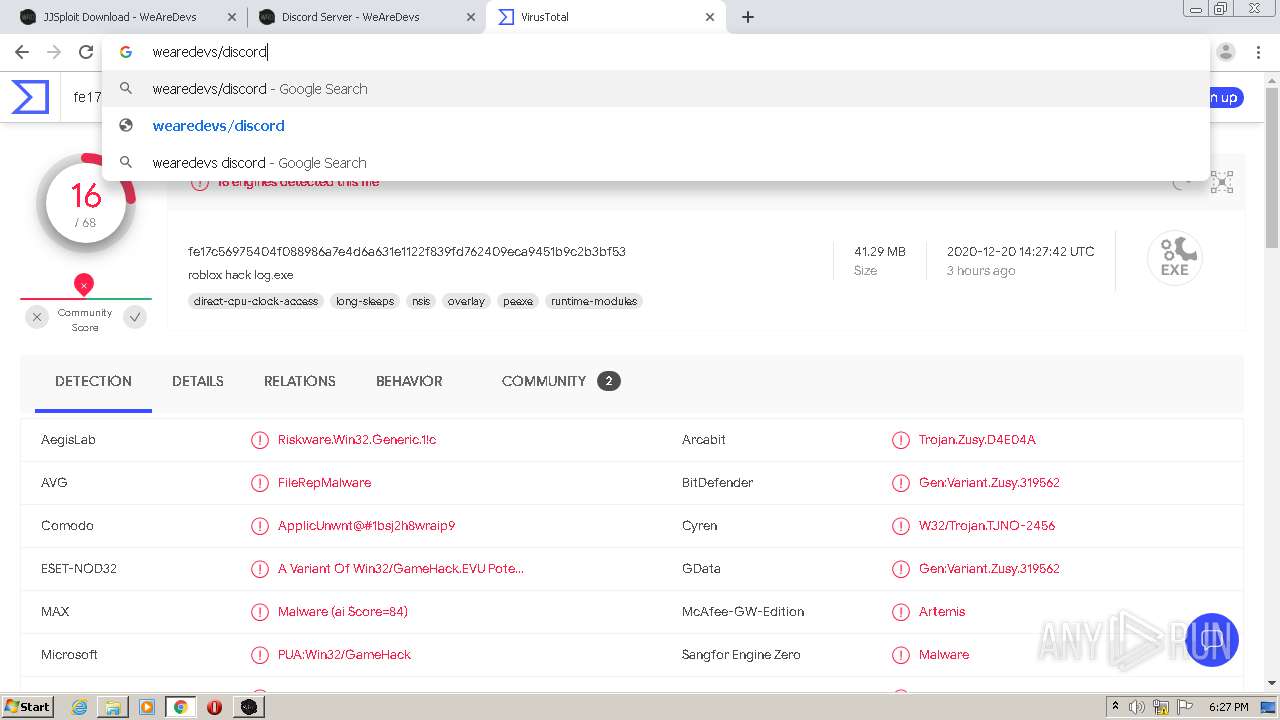Click the Arcabit detection alert icon
The width and height of the screenshot is (1280, 720).
point(901,440)
